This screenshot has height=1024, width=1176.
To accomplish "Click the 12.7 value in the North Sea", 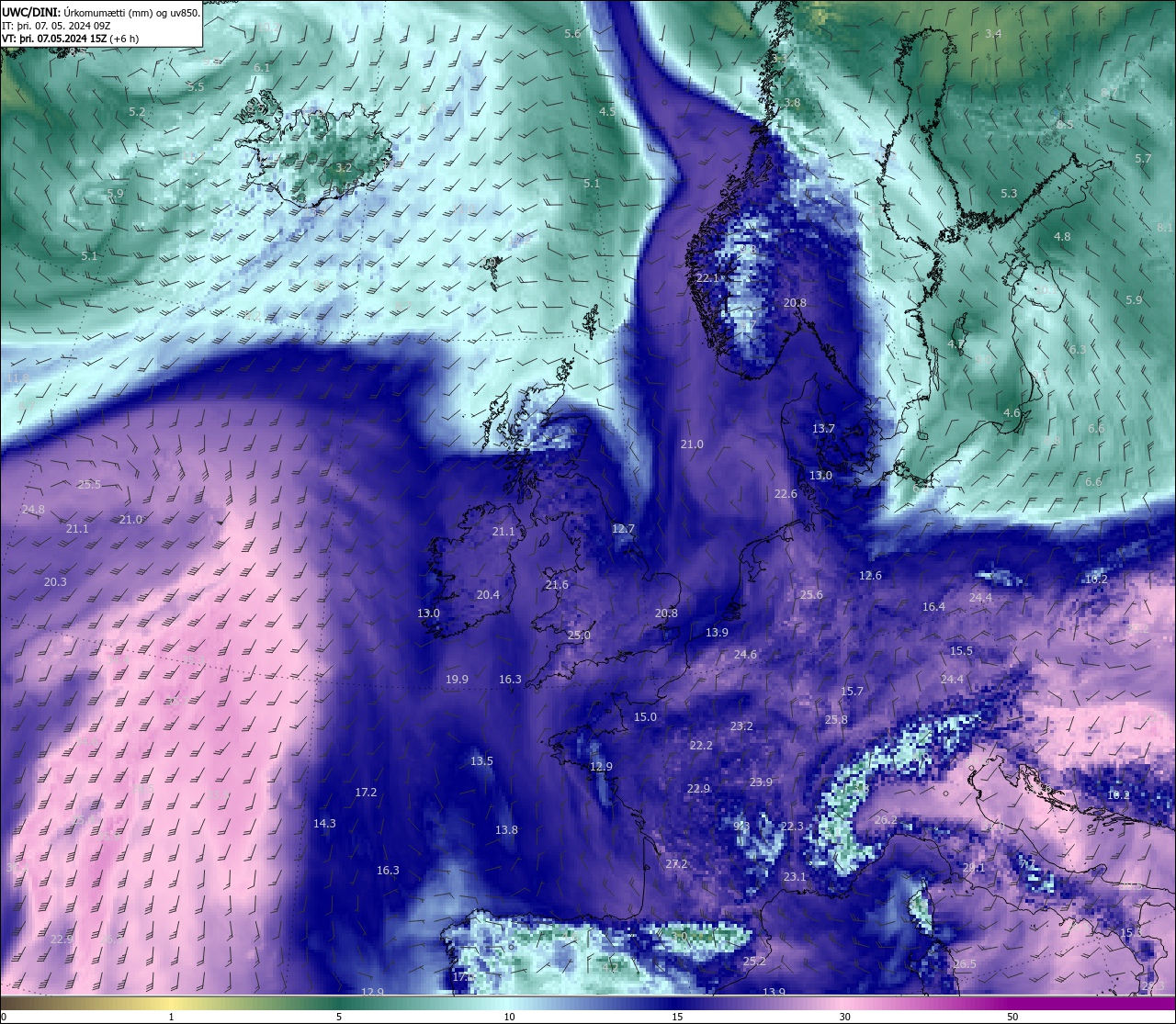I will (x=623, y=529).
